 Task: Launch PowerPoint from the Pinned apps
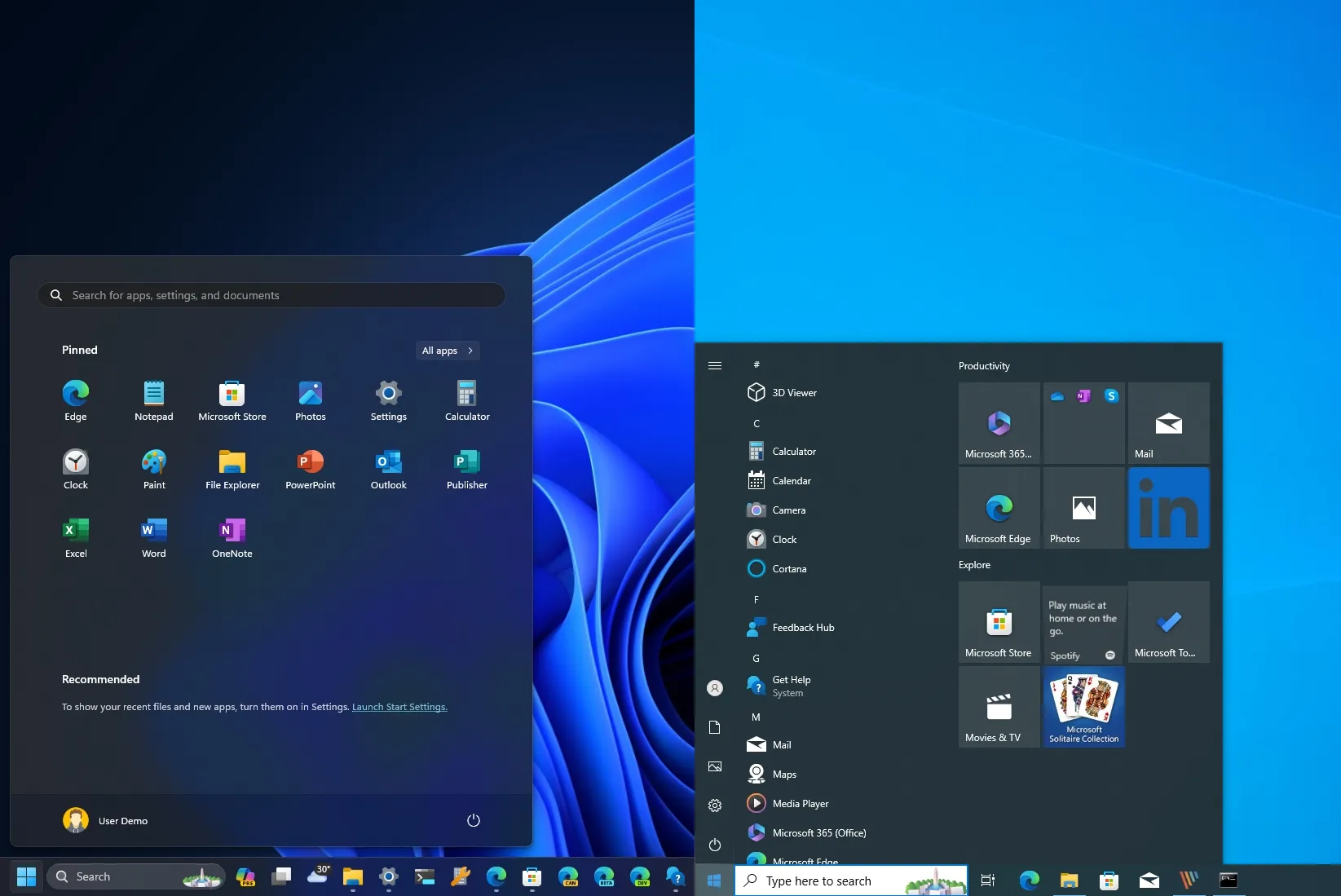click(x=311, y=469)
